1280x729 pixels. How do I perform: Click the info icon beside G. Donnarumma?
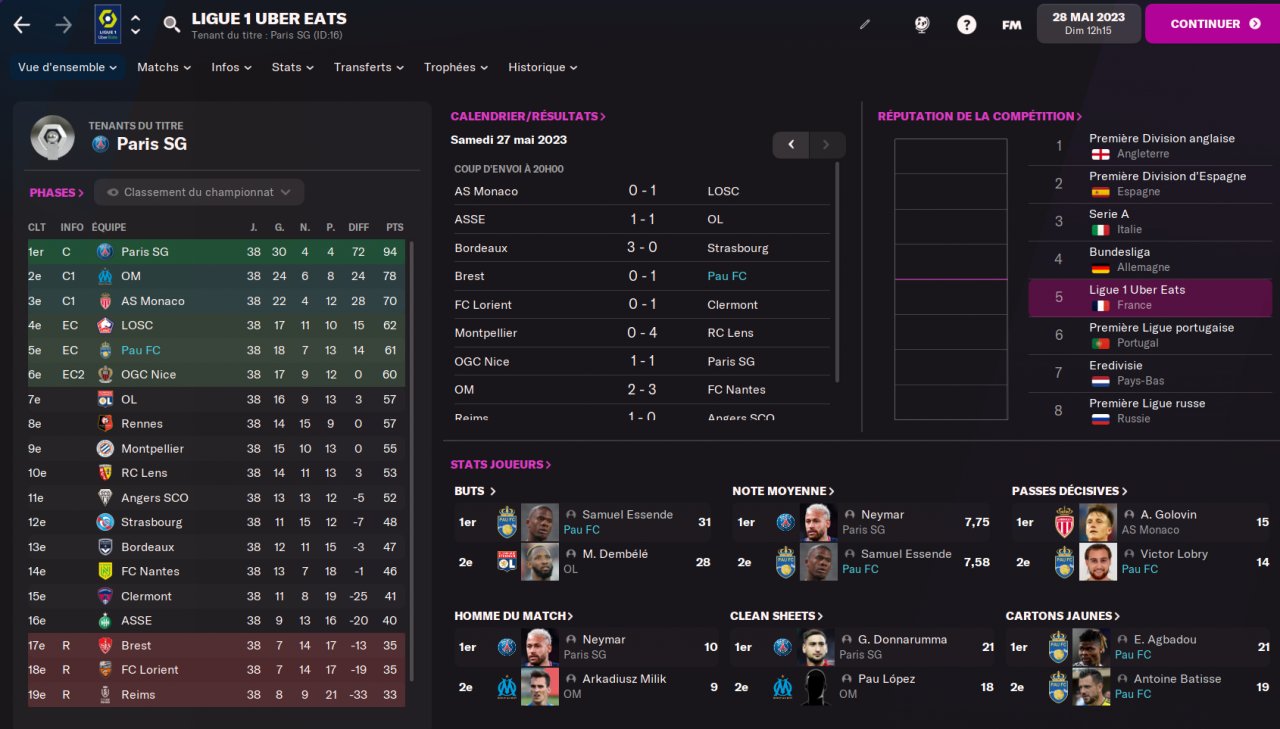(x=848, y=640)
